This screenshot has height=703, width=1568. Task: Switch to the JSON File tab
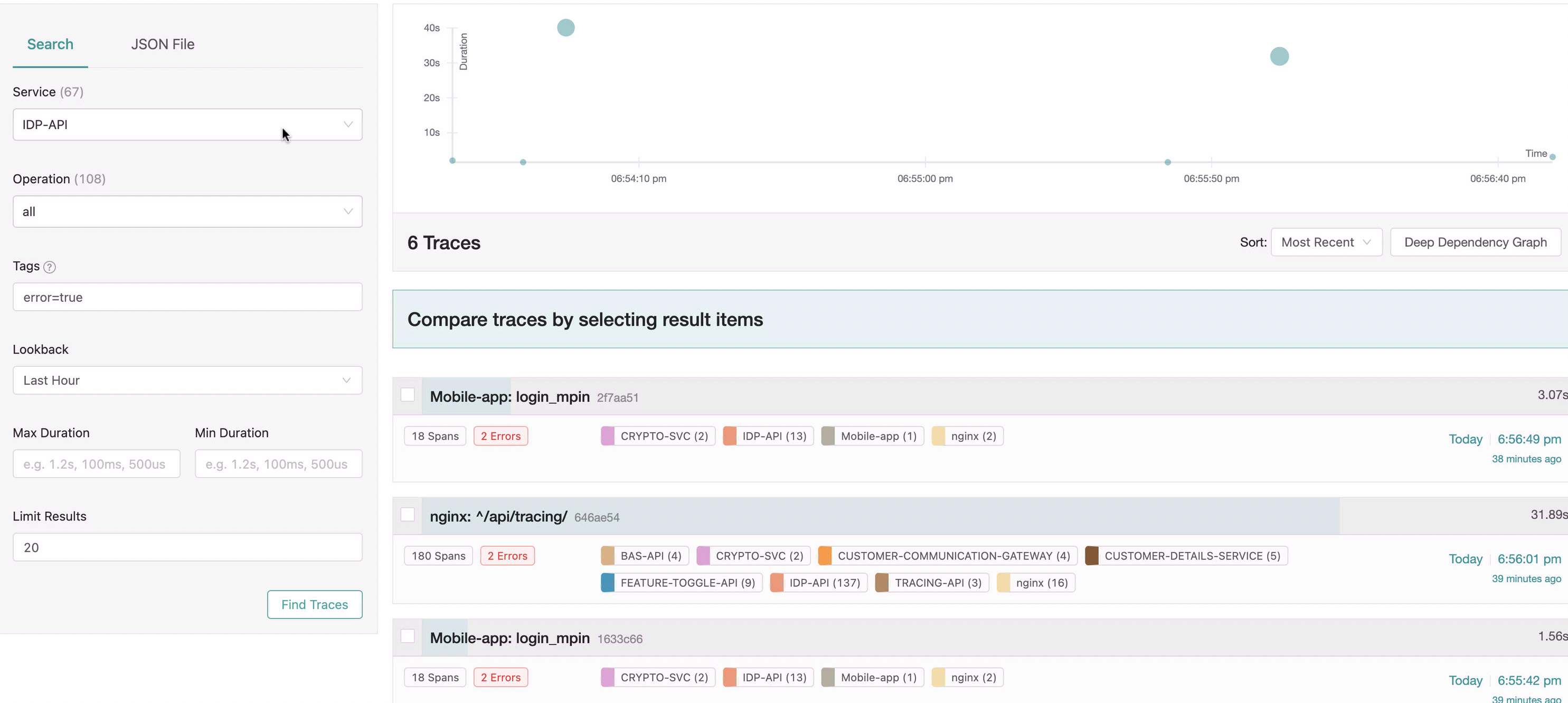(x=163, y=44)
